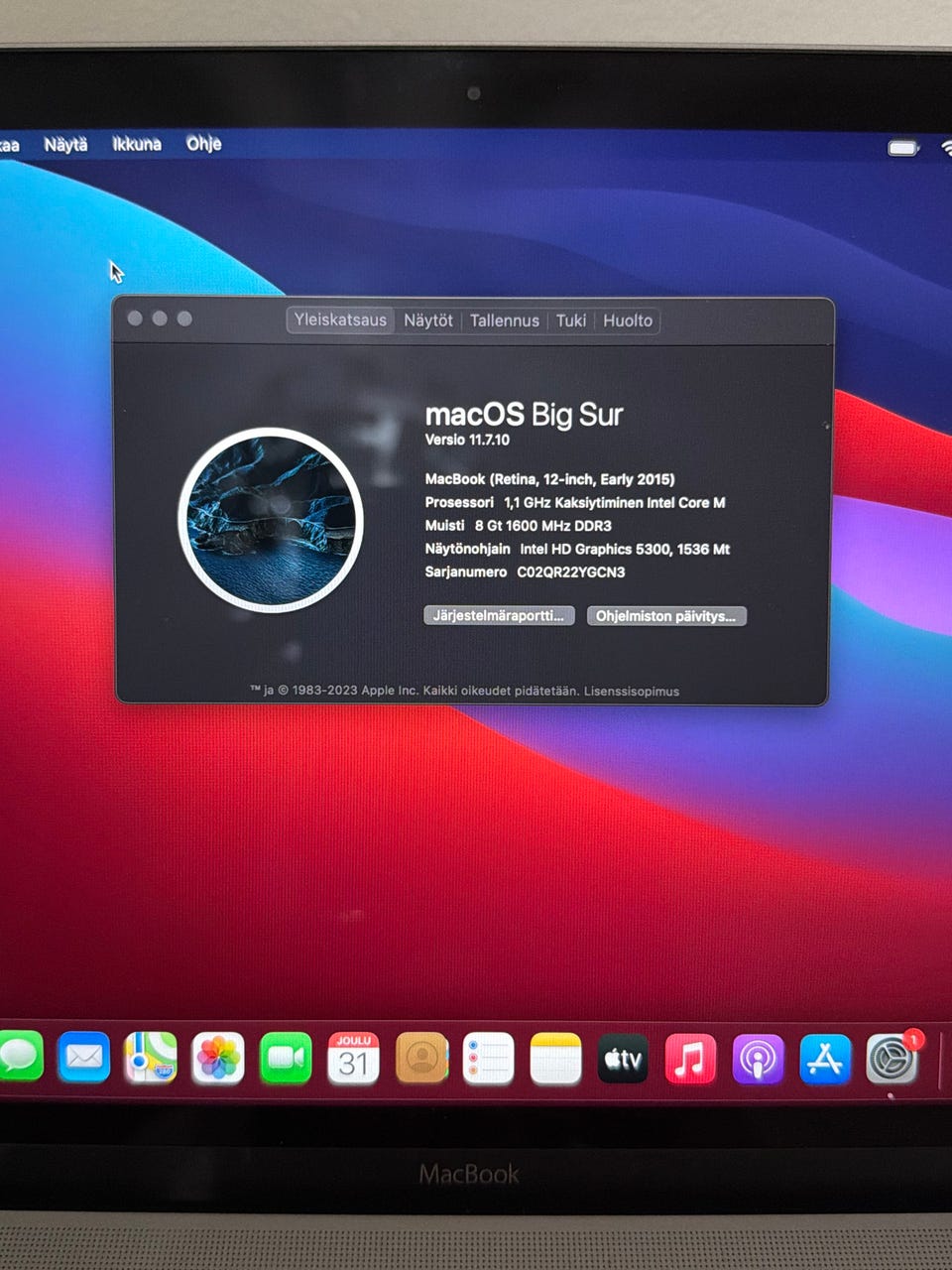Click the Järjestelmäraportti... button

499,615
